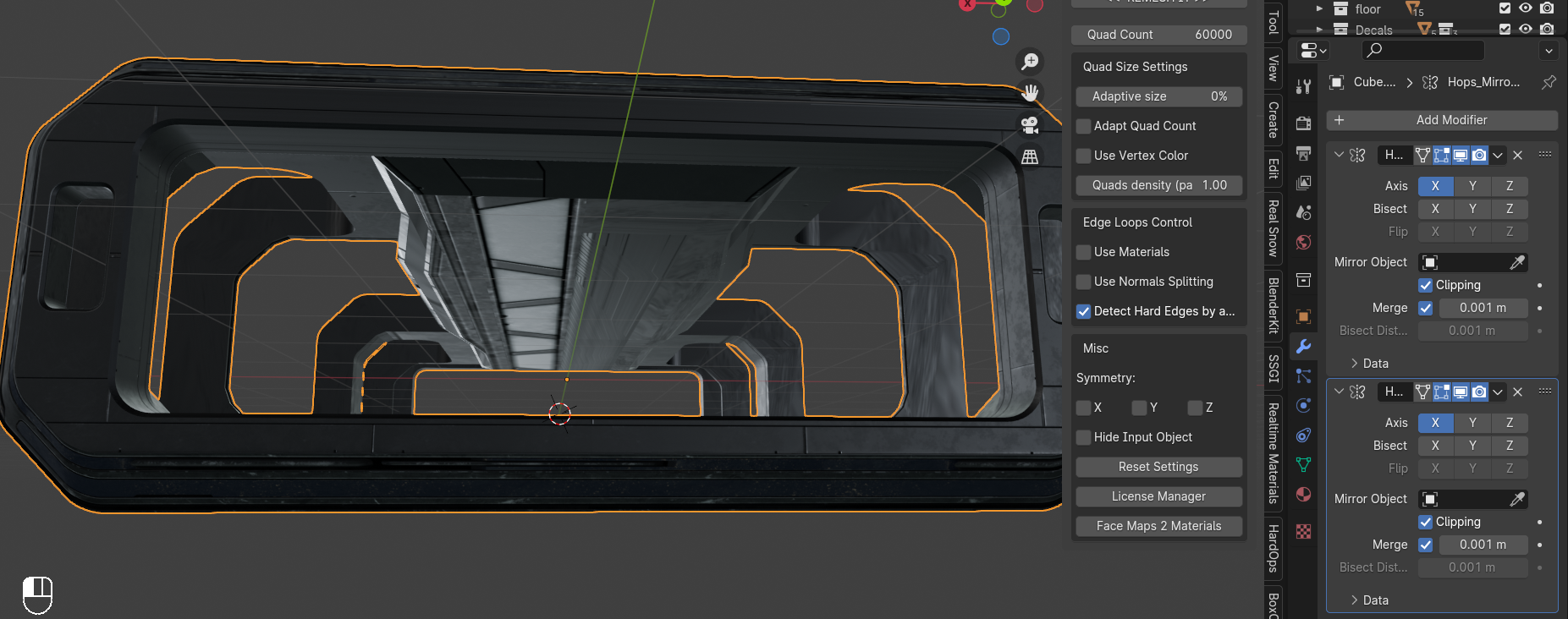Screen dimensions: 1568x619
Task: Open the first modifier's extra options dropdown
Action: tap(1498, 155)
